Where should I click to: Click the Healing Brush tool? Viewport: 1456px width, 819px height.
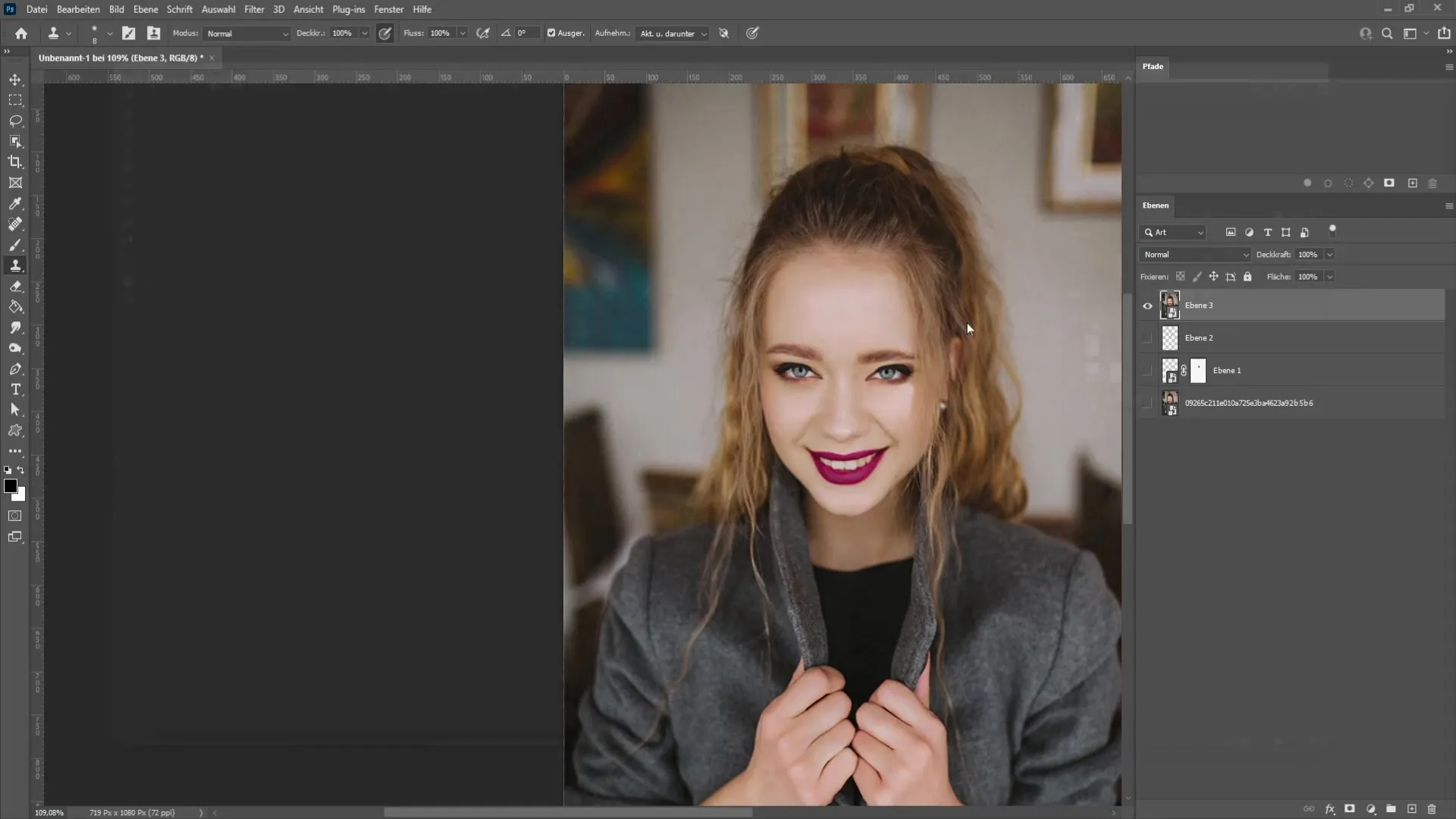(15, 224)
